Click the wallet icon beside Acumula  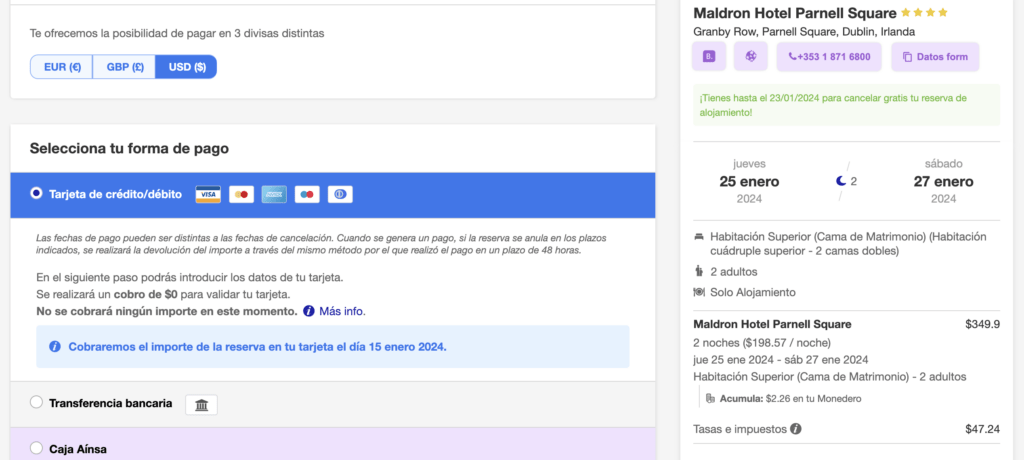(x=711, y=398)
